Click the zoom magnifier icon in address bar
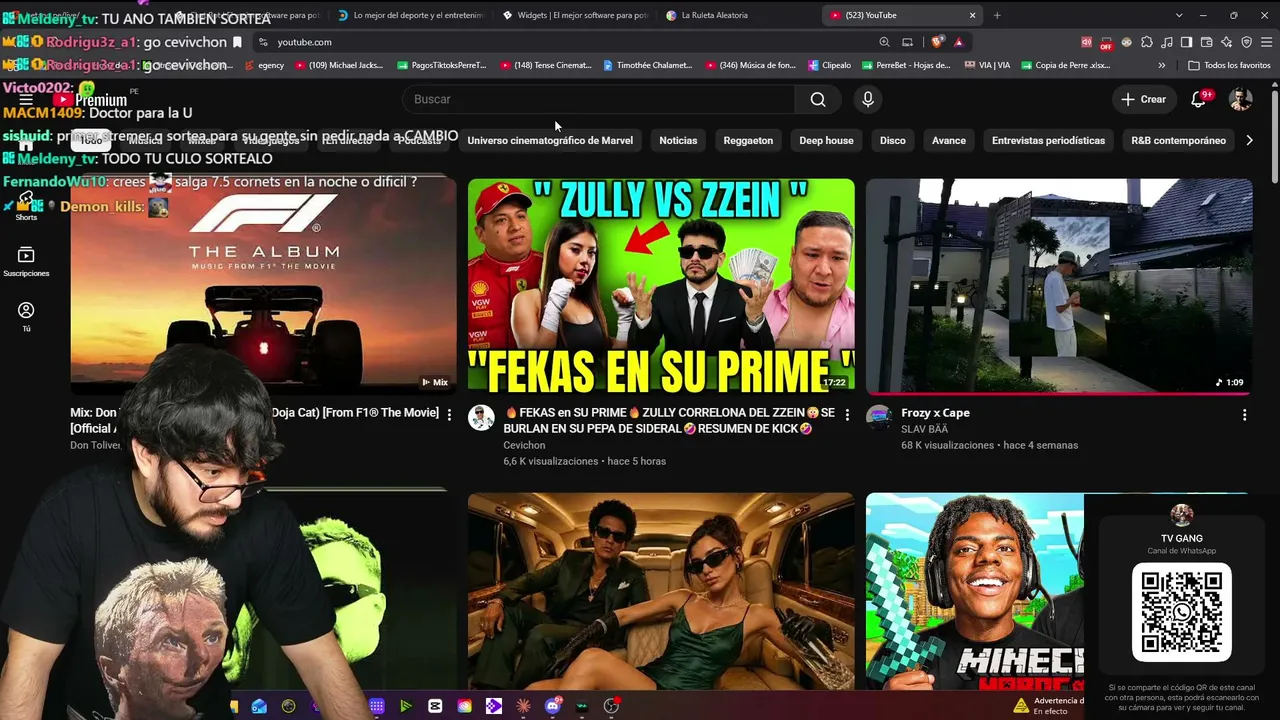 [884, 42]
